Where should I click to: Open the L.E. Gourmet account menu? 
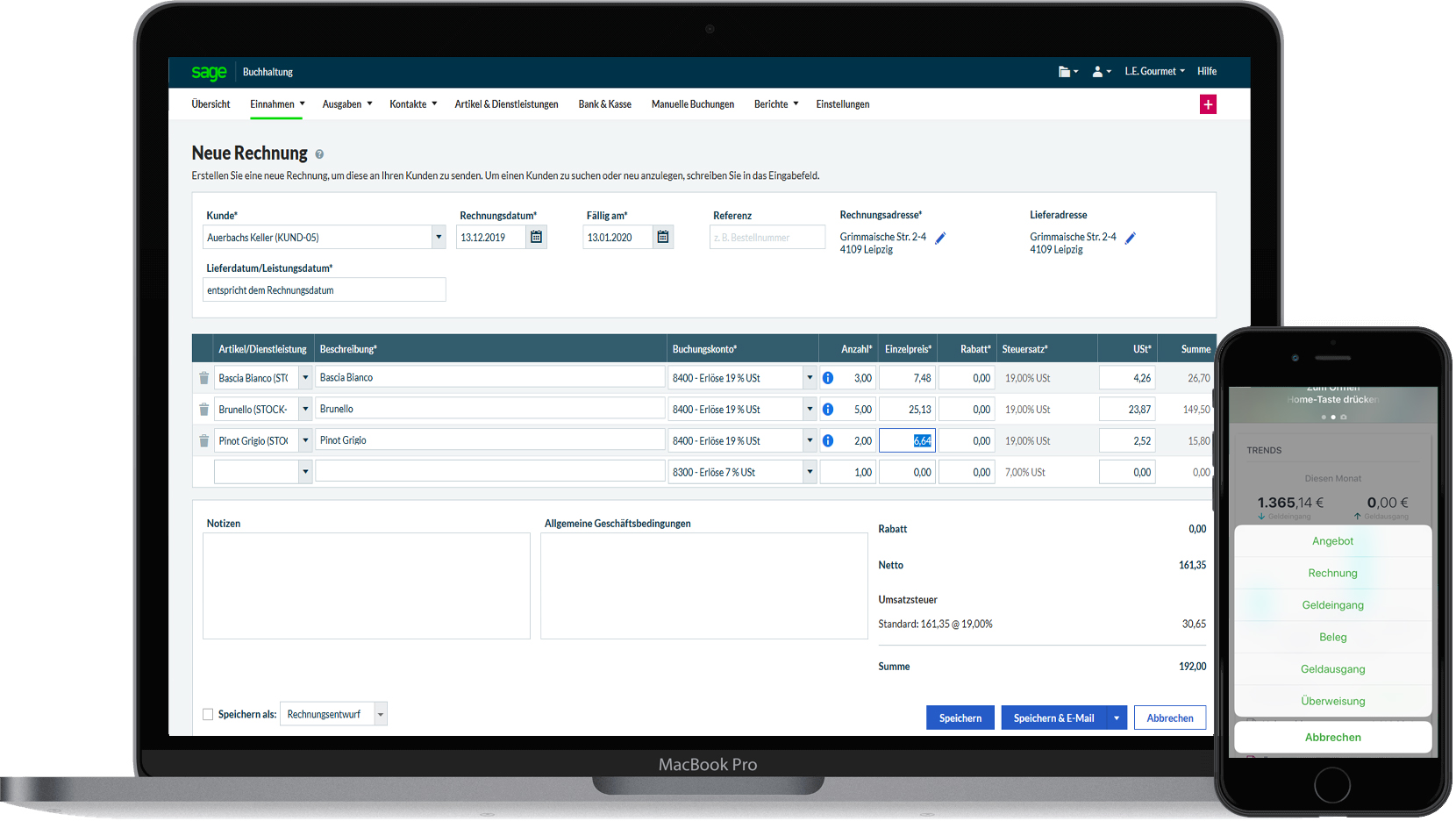[x=1154, y=72]
